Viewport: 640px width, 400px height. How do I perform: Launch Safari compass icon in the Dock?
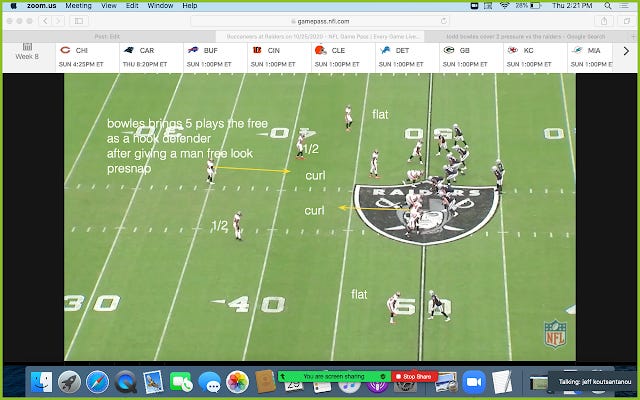coord(98,382)
